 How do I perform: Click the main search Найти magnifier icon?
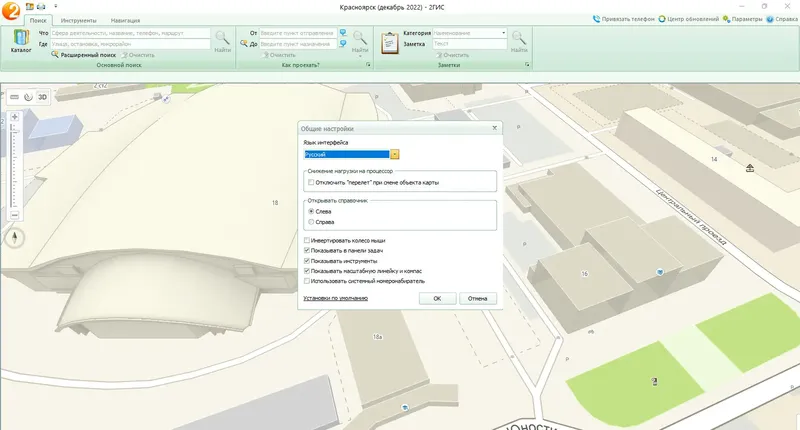pyautogui.click(x=222, y=41)
